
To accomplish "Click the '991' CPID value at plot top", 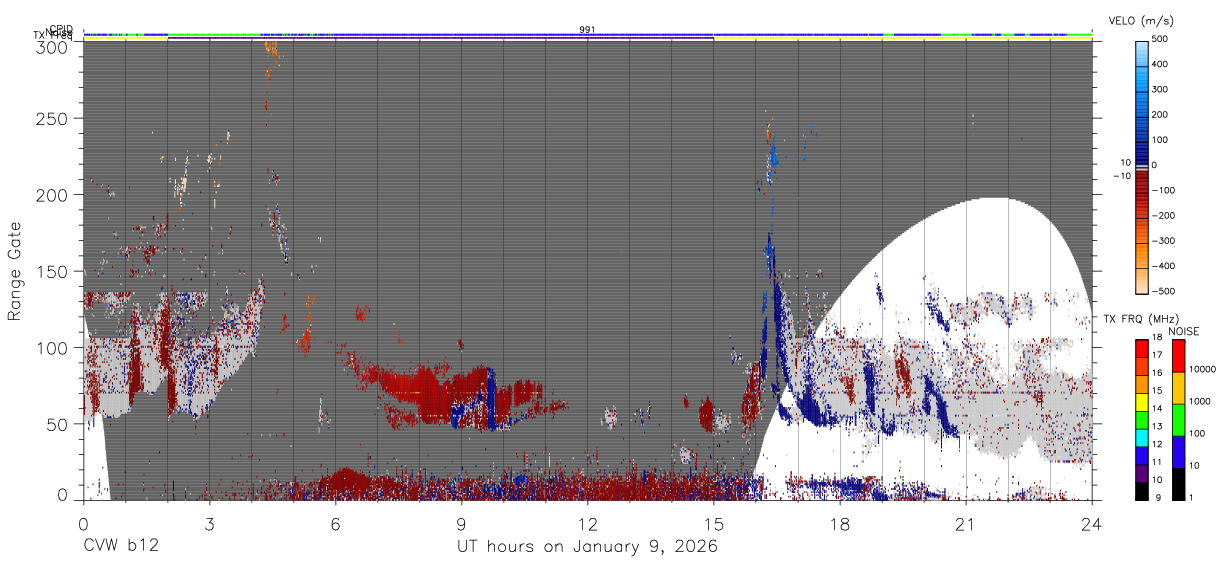I will point(588,29).
